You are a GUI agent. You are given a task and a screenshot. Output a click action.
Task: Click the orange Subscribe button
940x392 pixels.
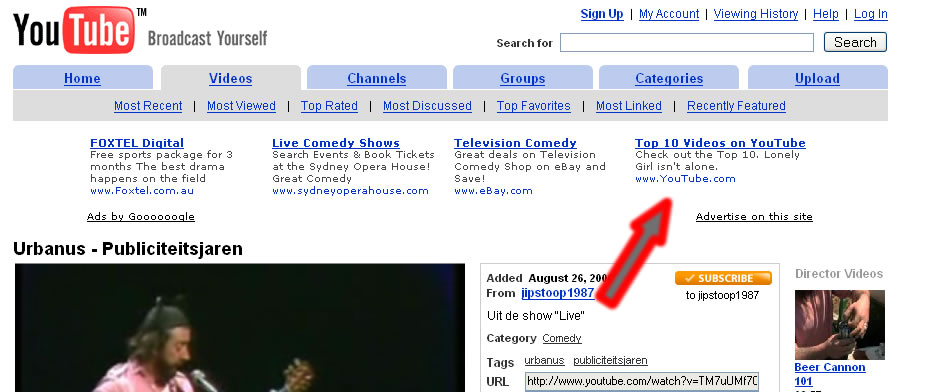pos(723,278)
